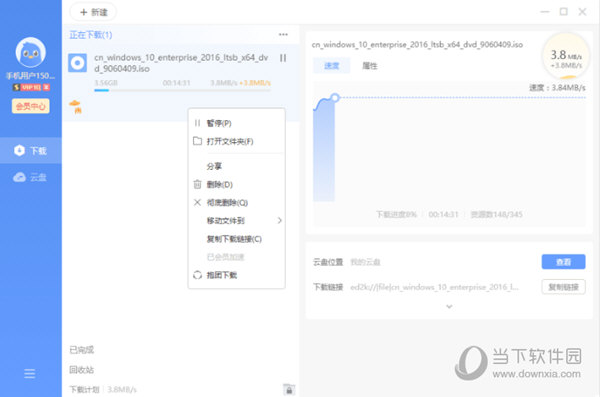The height and width of the screenshot is (397, 600).
Task: Switch to the 速度 tab in detail panel
Action: point(331,66)
